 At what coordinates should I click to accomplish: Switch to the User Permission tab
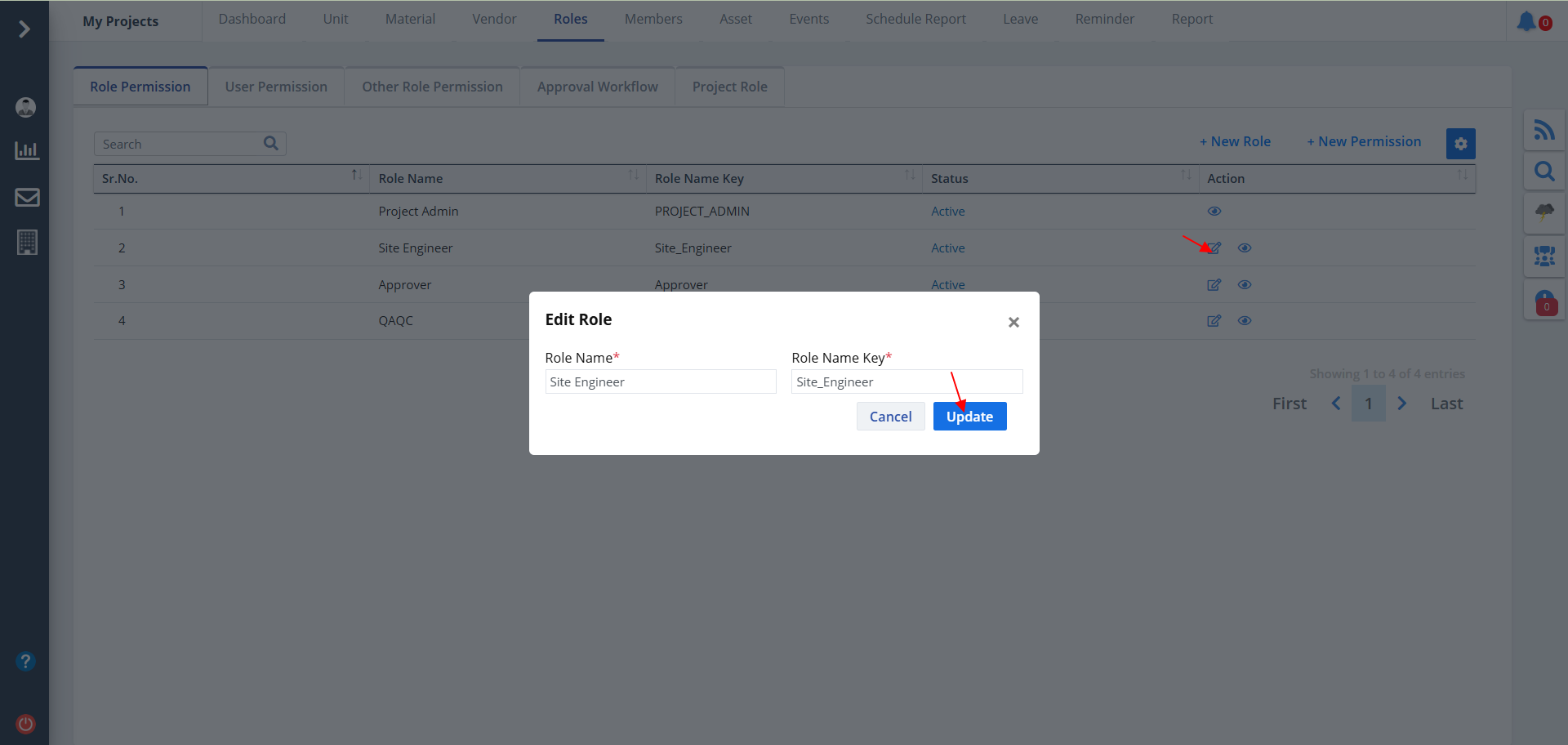[x=276, y=87]
